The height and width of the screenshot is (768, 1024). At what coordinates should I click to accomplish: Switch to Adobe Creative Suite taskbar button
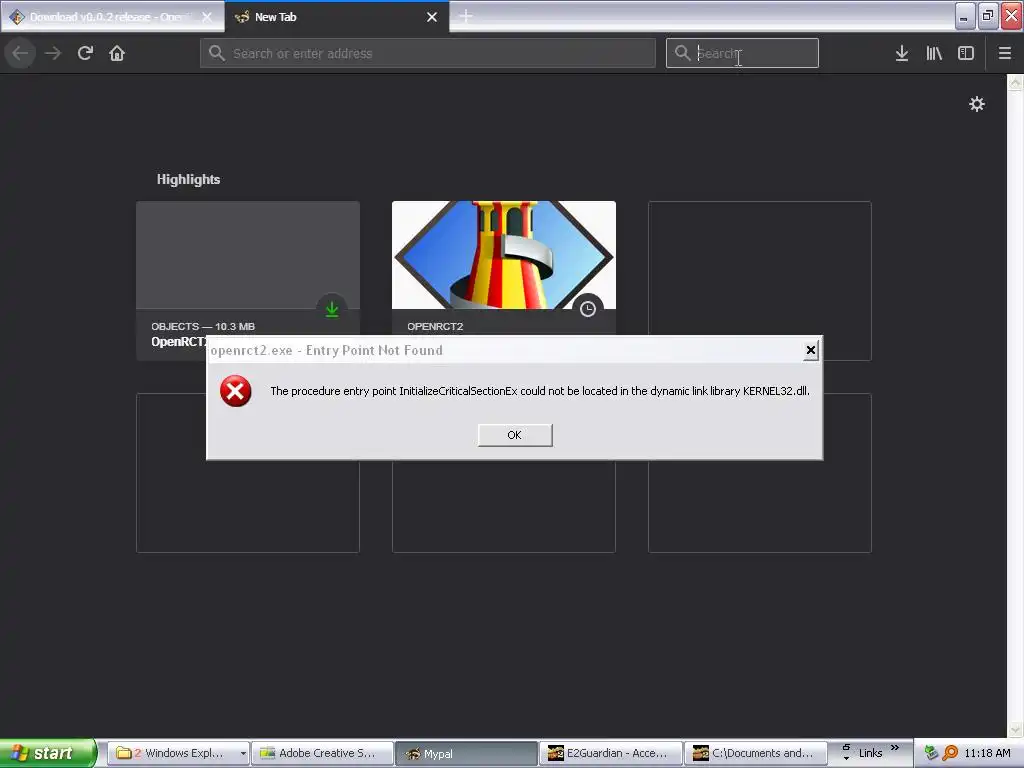(x=323, y=753)
